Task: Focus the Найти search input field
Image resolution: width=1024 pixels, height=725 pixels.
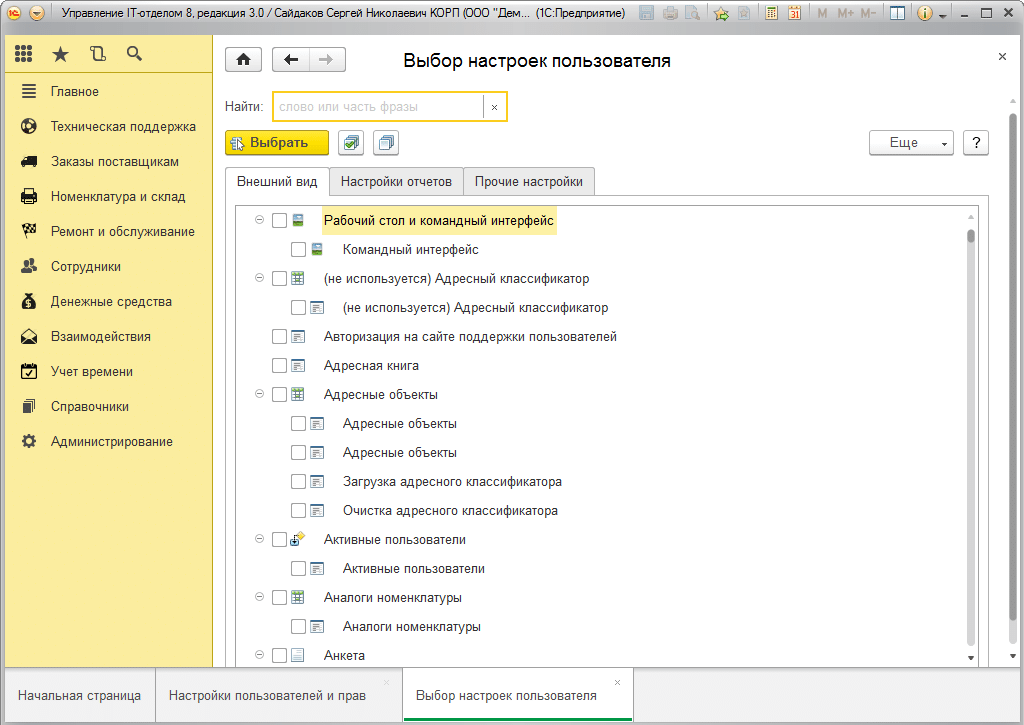Action: [379, 107]
